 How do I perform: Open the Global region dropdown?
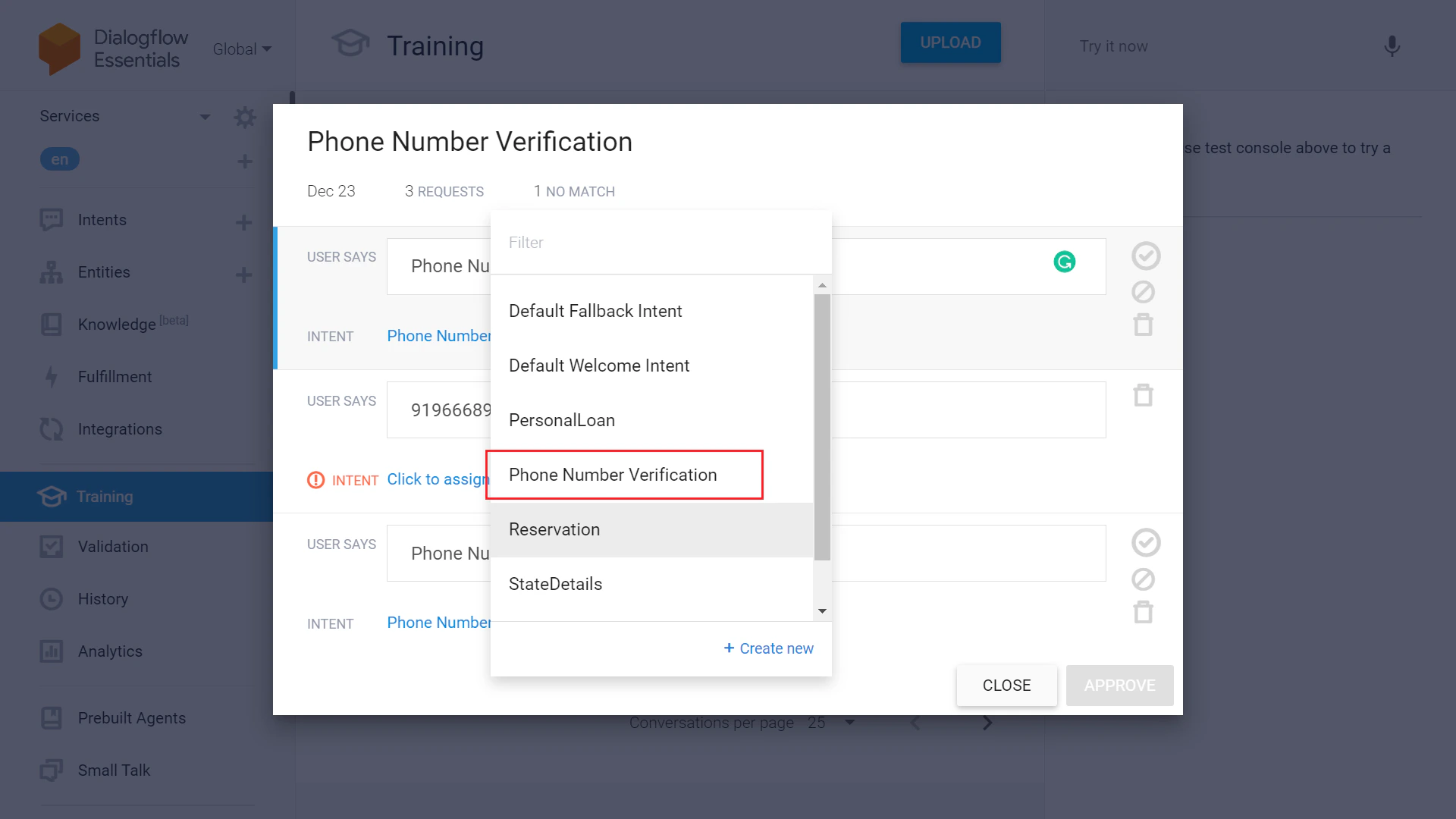point(241,49)
